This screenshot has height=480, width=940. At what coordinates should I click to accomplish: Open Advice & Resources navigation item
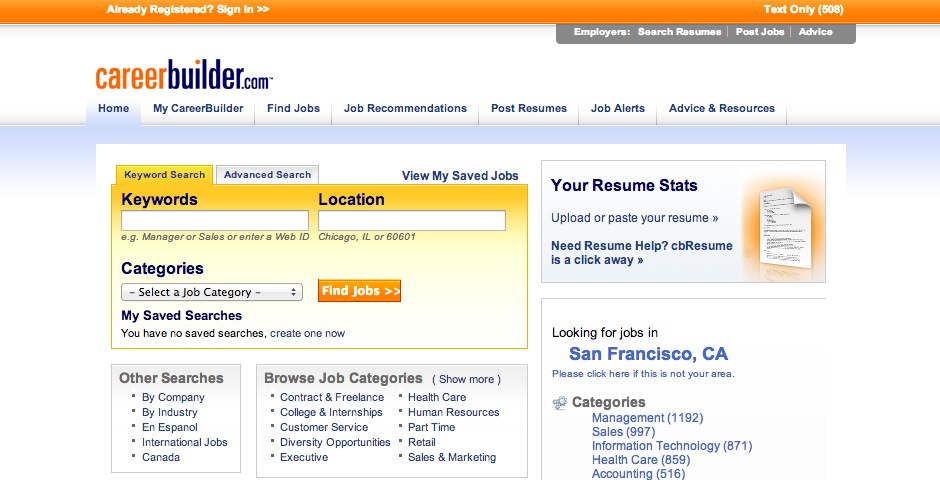tap(722, 108)
